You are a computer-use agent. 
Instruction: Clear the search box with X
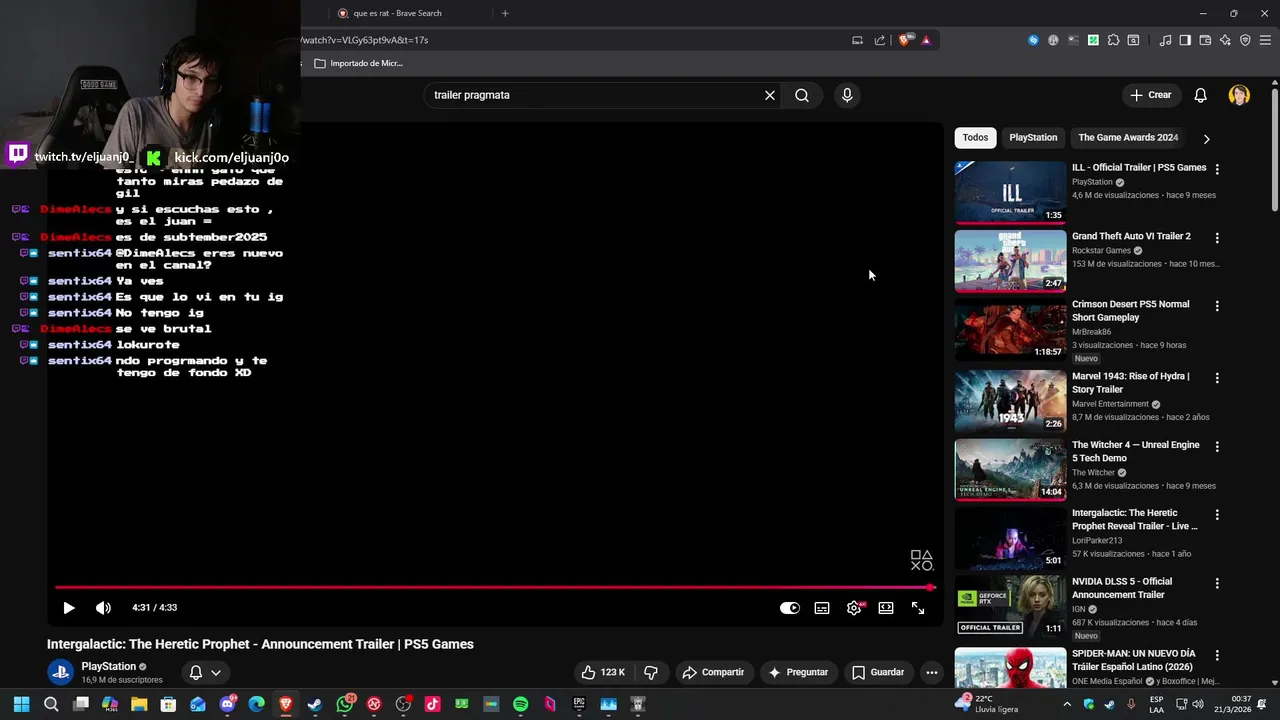[x=770, y=95]
